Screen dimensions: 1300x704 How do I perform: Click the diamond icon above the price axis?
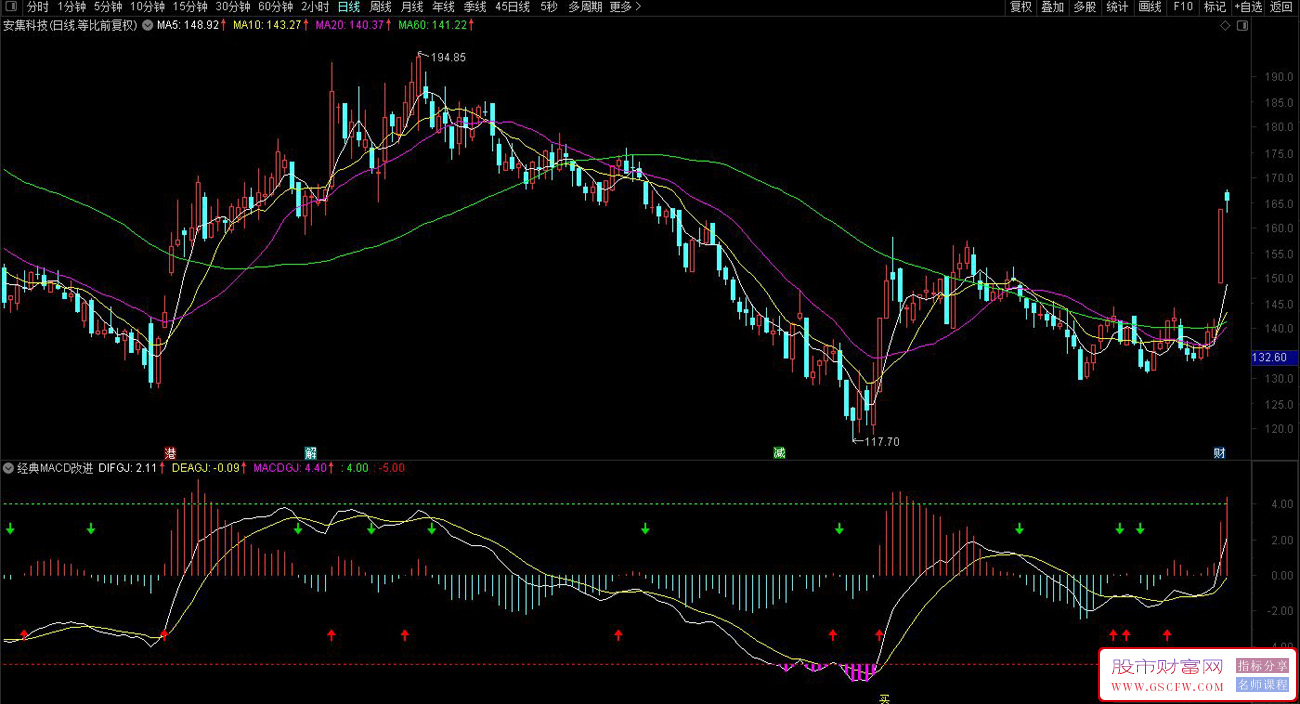tap(1227, 26)
